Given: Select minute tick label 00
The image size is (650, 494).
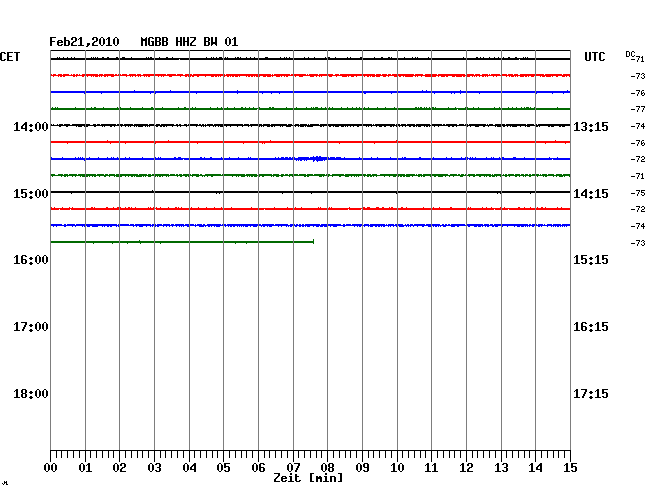Looking at the screenshot, I should tap(51, 468).
